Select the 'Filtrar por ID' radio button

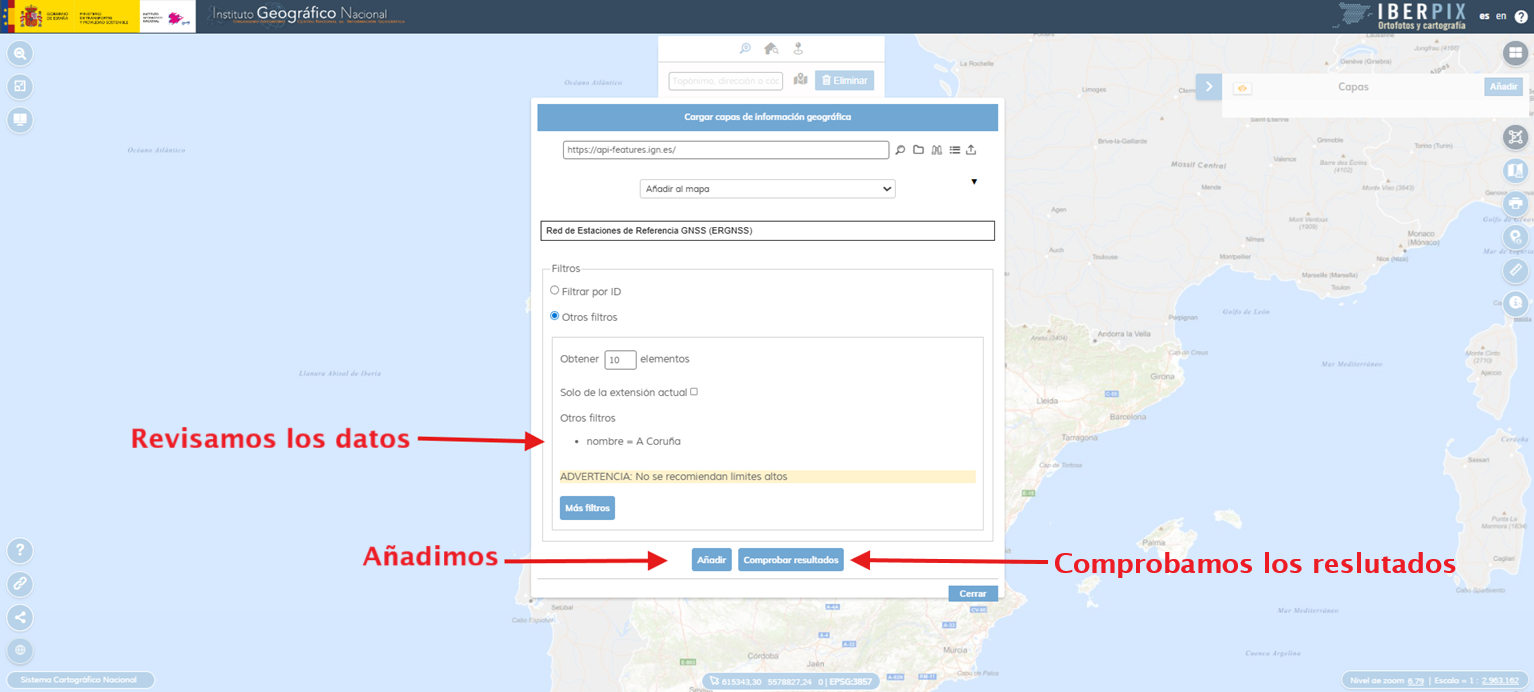tap(555, 290)
